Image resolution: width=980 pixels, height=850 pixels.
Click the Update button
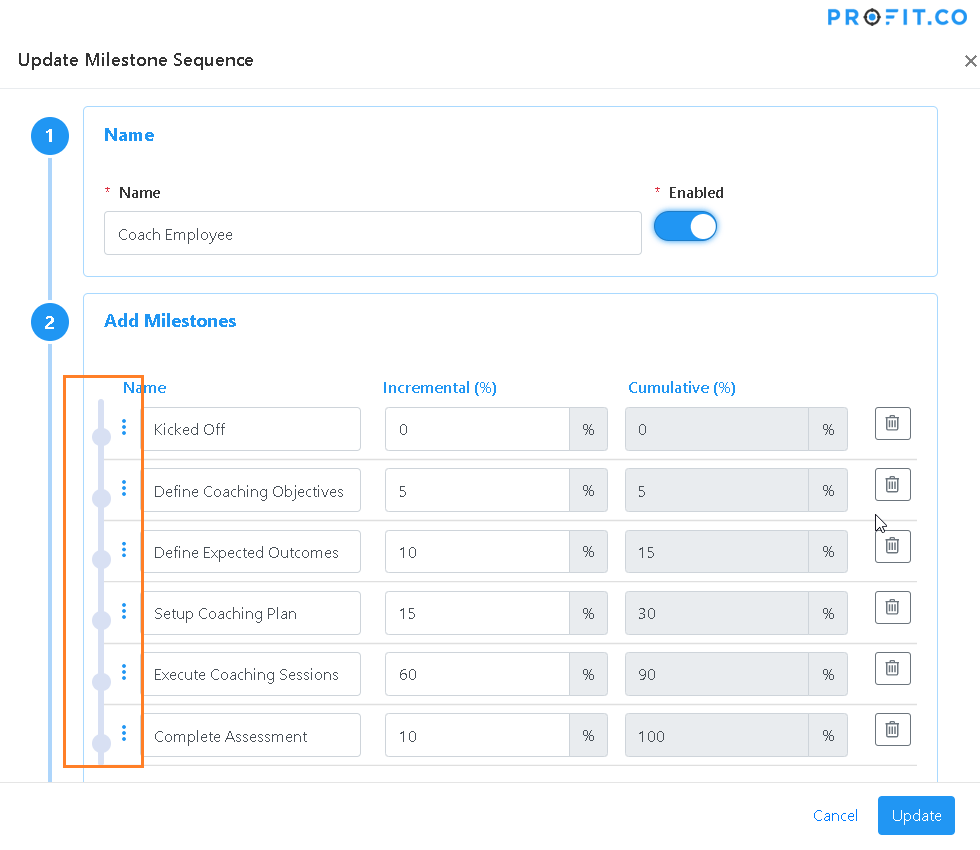(x=916, y=815)
